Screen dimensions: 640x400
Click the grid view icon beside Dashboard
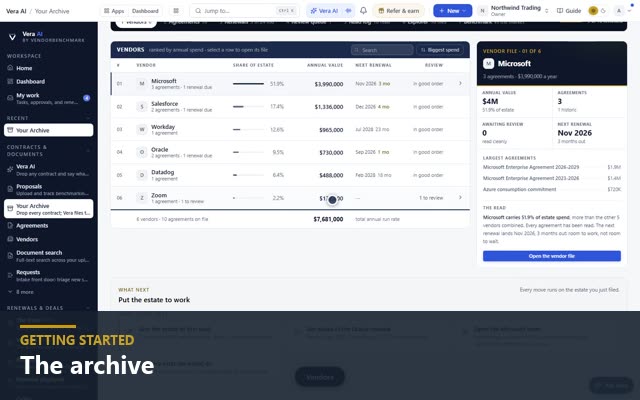point(176,11)
